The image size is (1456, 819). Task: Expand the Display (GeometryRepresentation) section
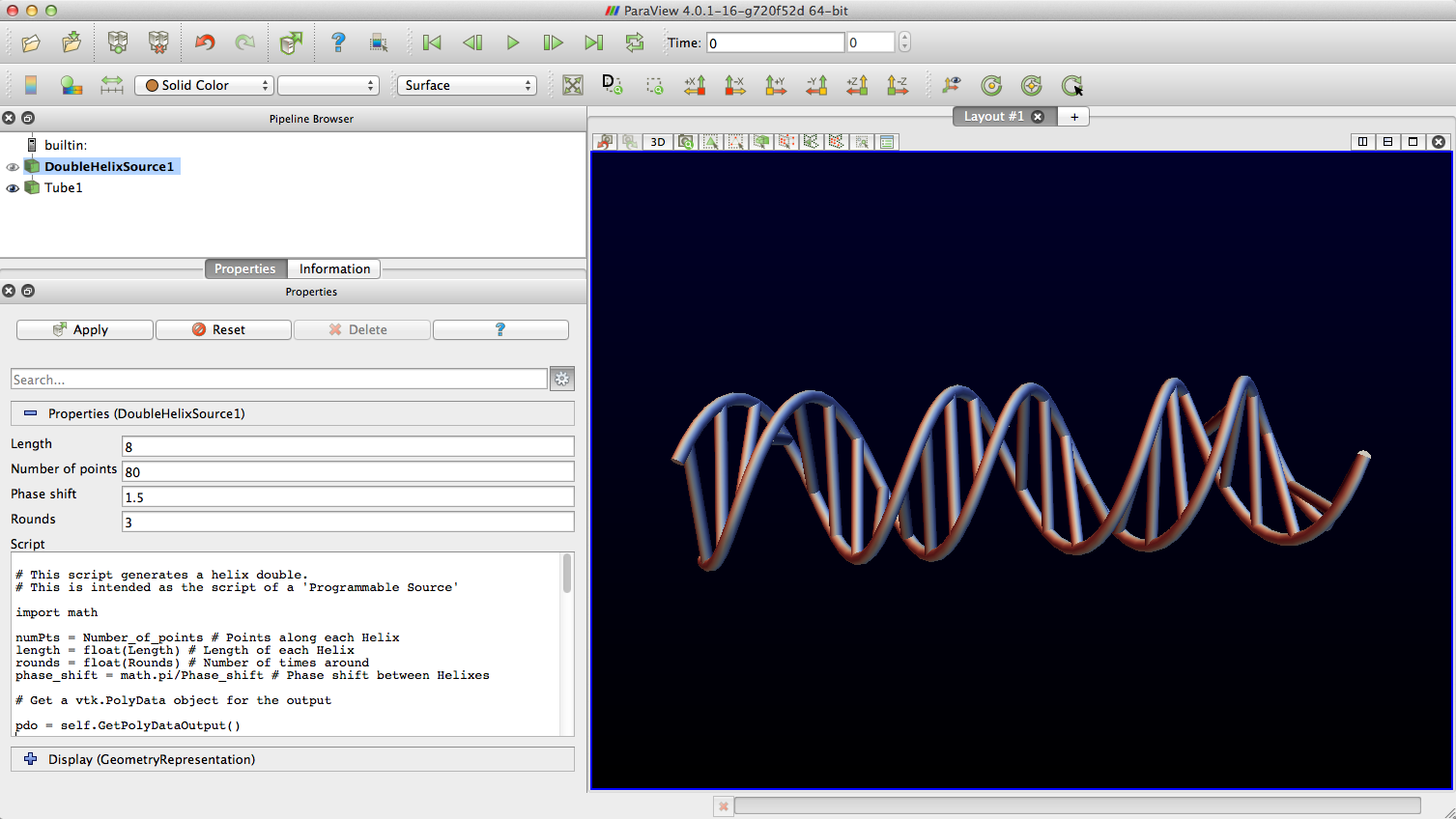tap(30, 759)
